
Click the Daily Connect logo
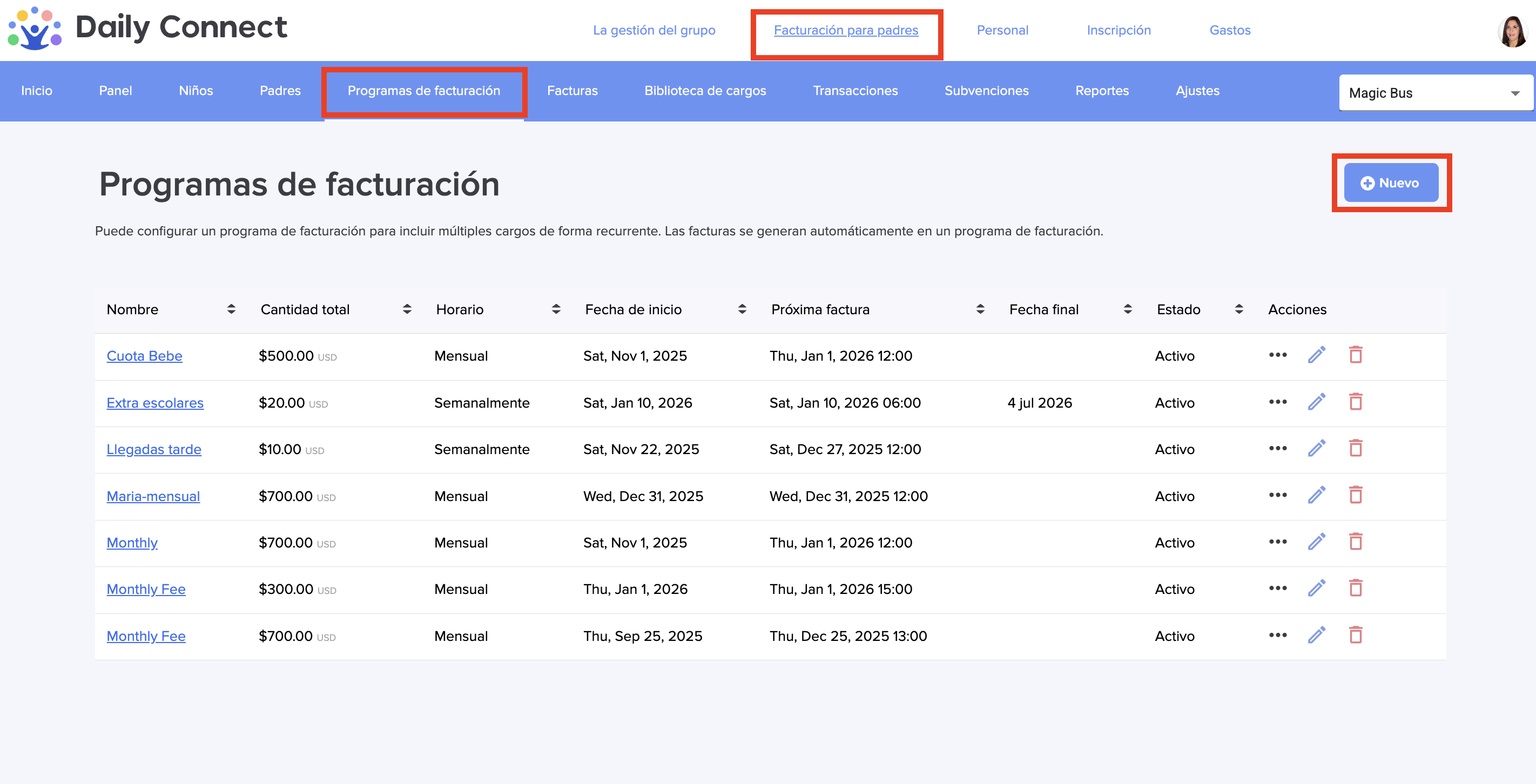(x=147, y=28)
